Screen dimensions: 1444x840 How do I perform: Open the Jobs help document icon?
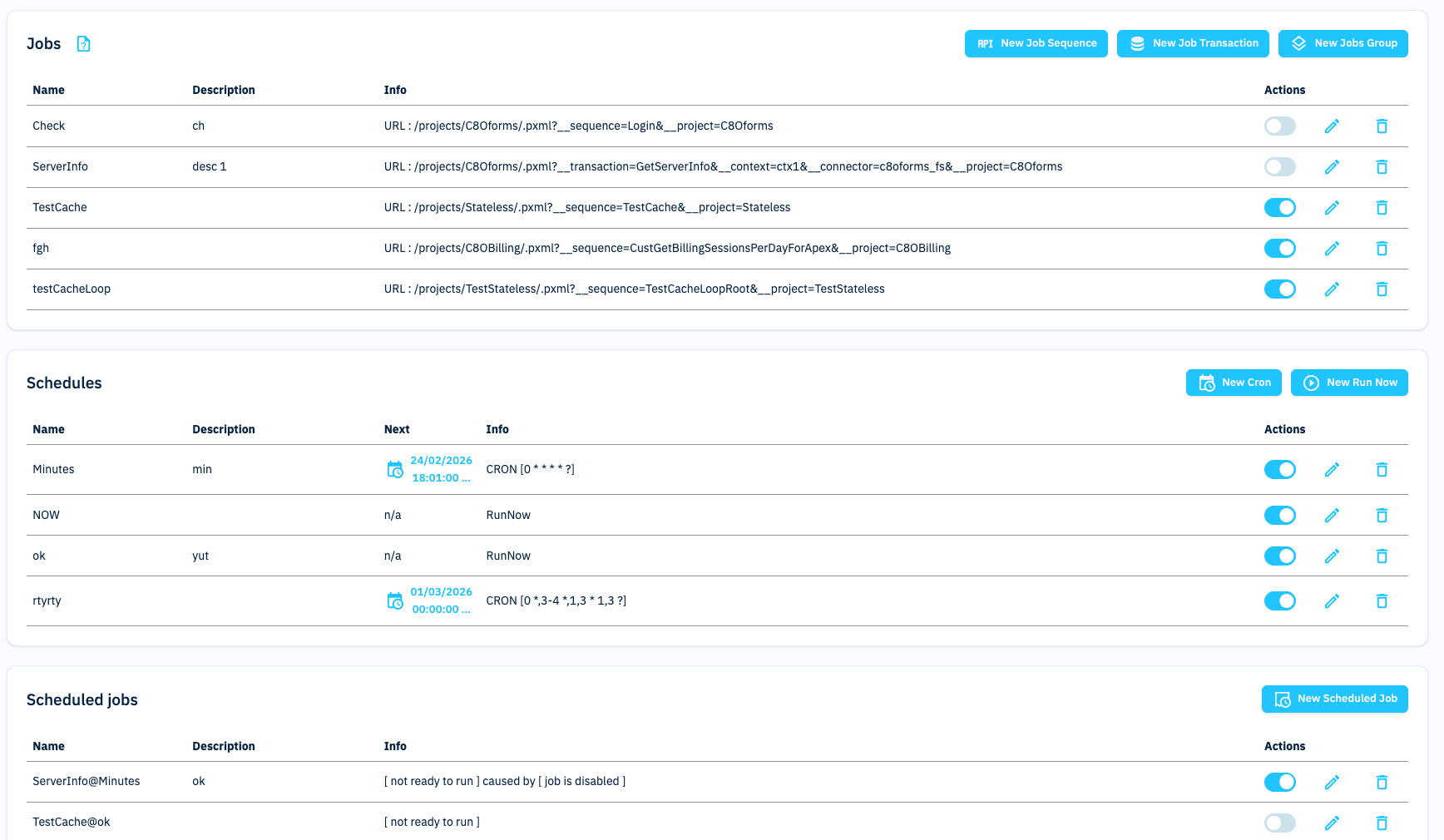pos(83,44)
